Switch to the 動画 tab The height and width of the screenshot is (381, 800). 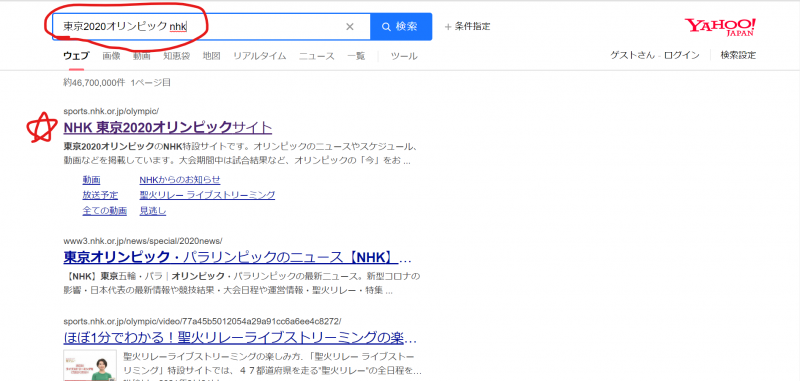pyautogui.click(x=142, y=56)
